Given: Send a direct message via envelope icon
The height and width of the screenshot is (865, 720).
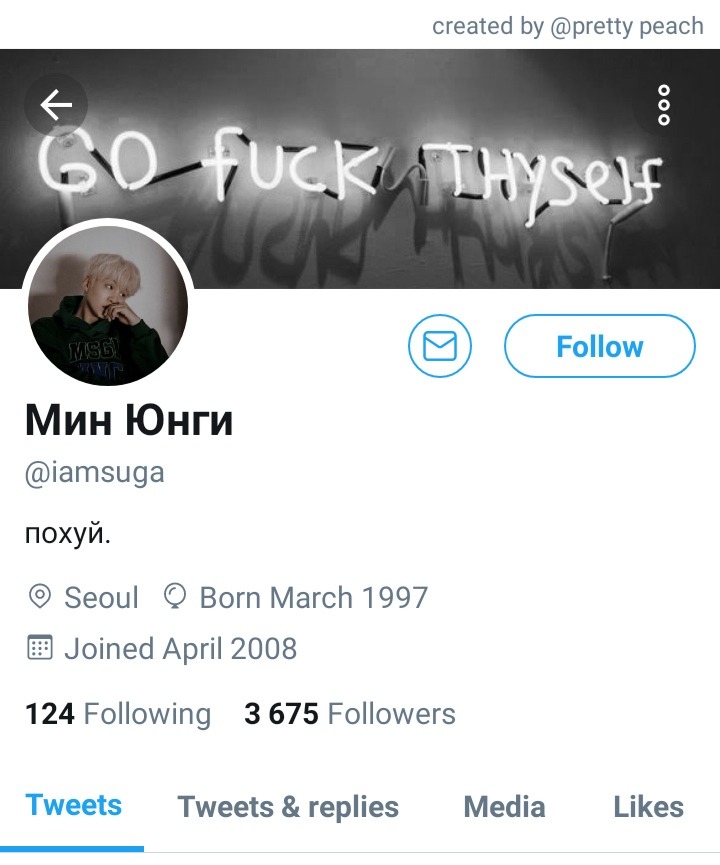Looking at the screenshot, I should [440, 346].
